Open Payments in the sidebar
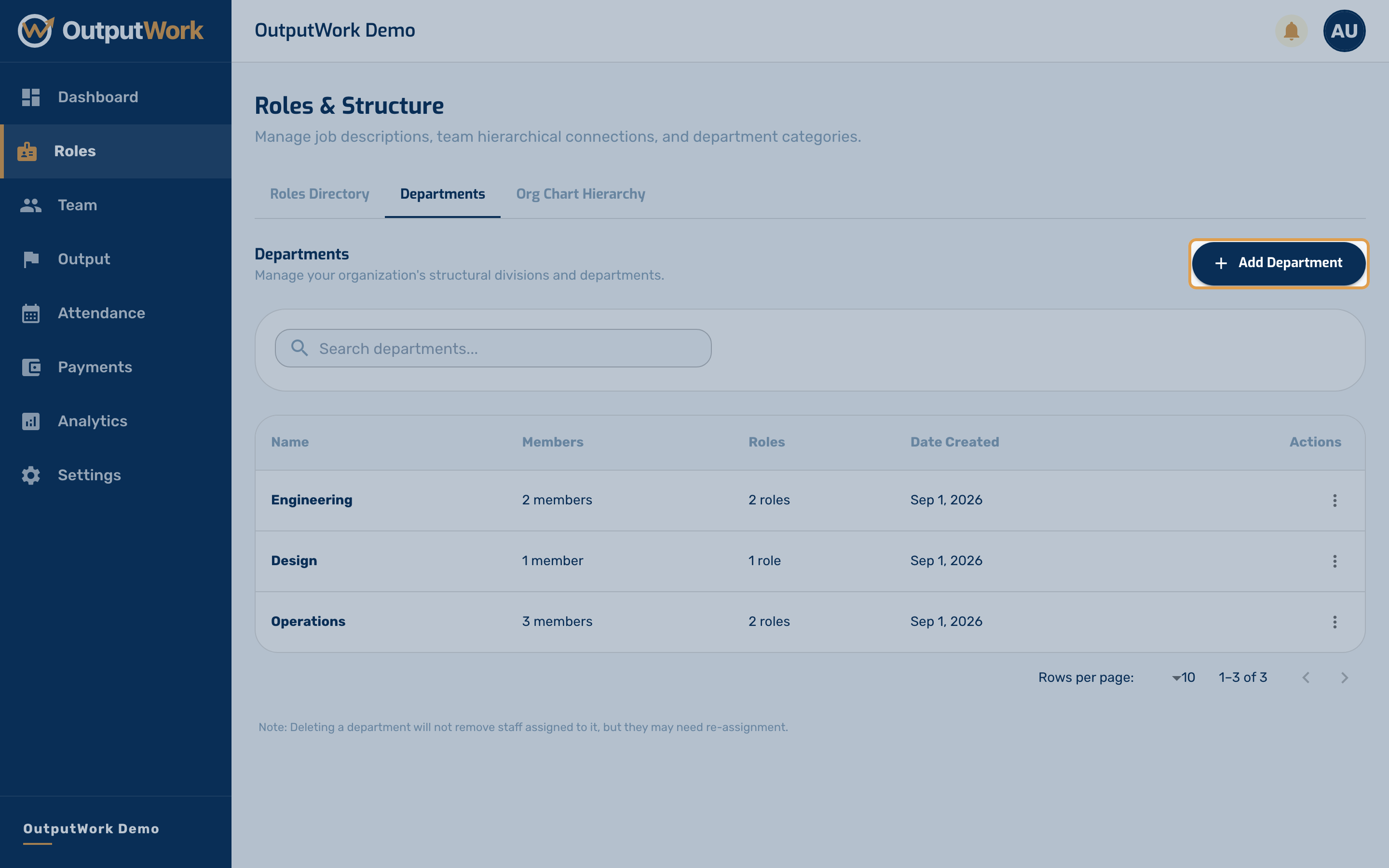1389x868 pixels. (x=115, y=367)
